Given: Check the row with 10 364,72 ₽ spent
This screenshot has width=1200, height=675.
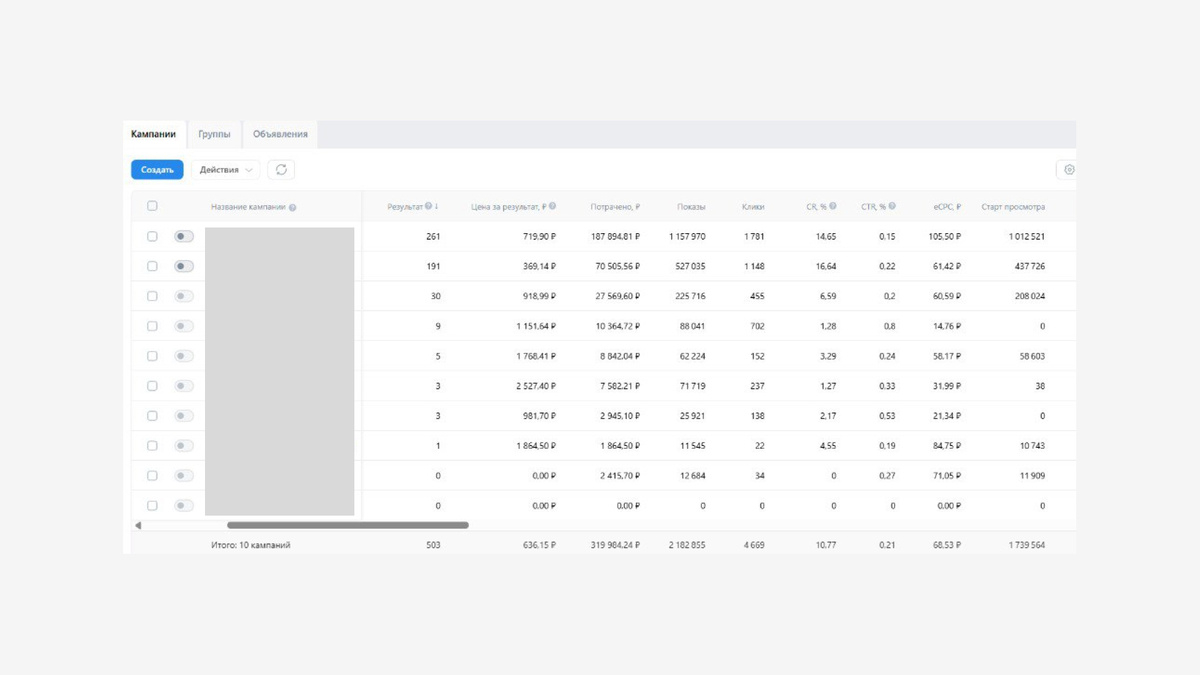Looking at the screenshot, I should pyautogui.click(x=152, y=326).
